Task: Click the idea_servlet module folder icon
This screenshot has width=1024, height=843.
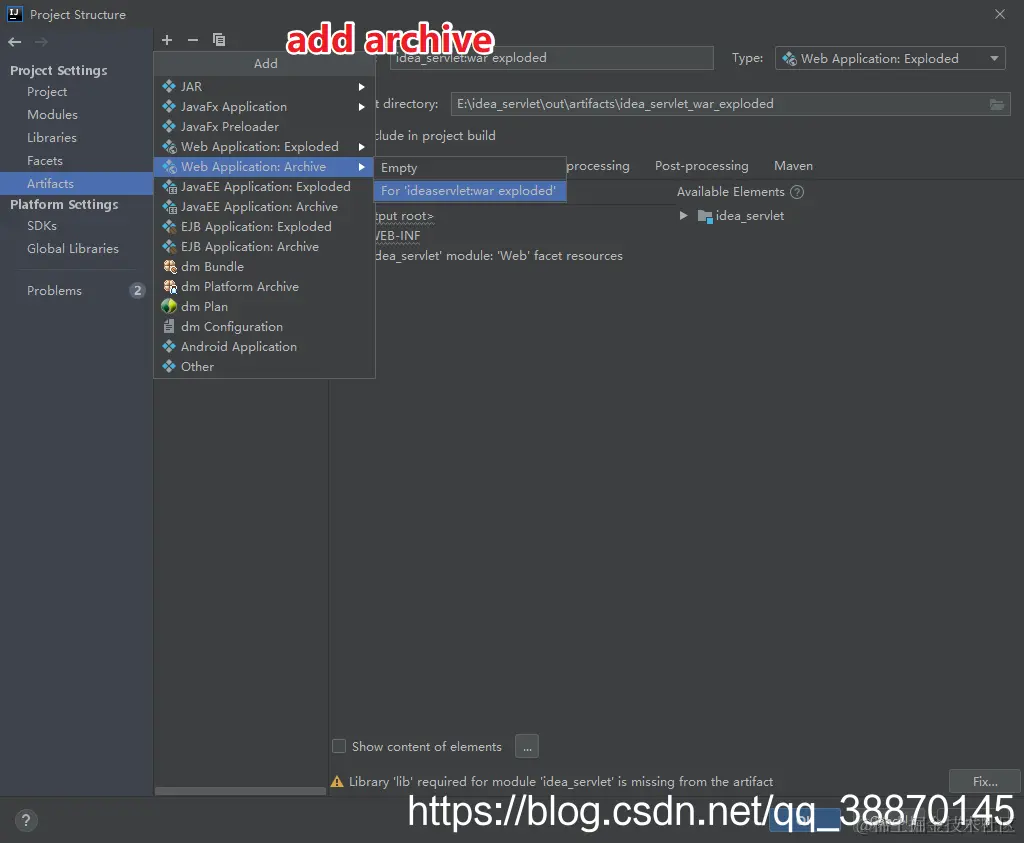Action: (705, 216)
